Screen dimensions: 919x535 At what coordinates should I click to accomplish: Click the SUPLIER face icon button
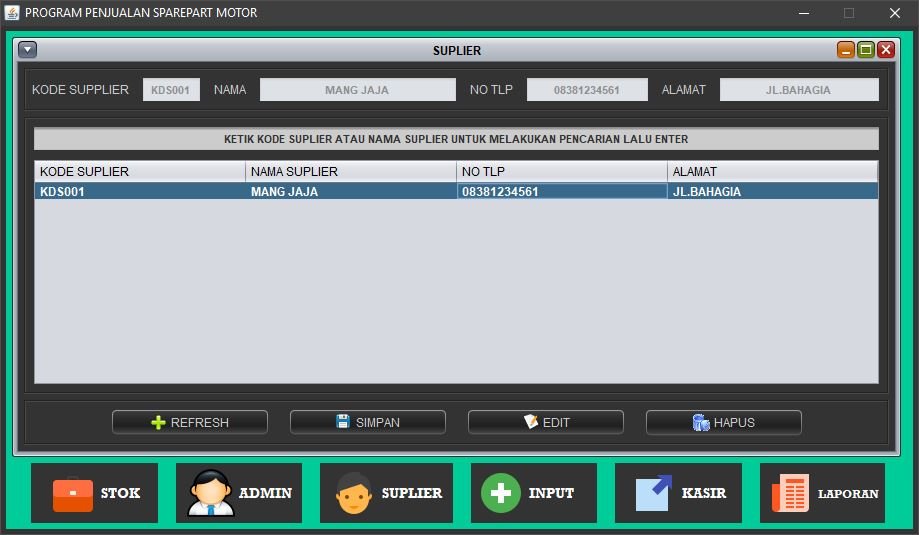(386, 493)
